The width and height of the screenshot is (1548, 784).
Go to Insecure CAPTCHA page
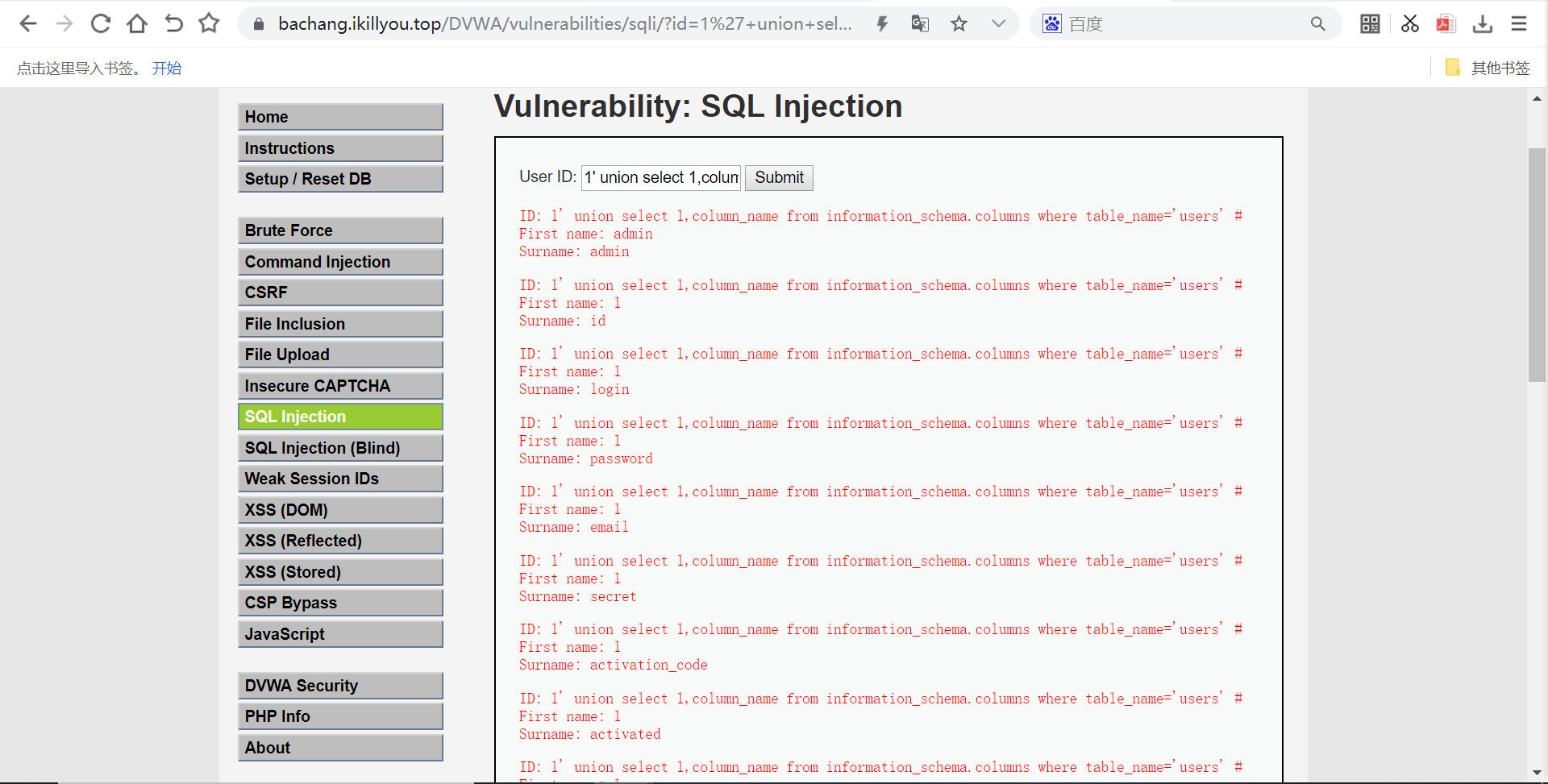point(340,386)
